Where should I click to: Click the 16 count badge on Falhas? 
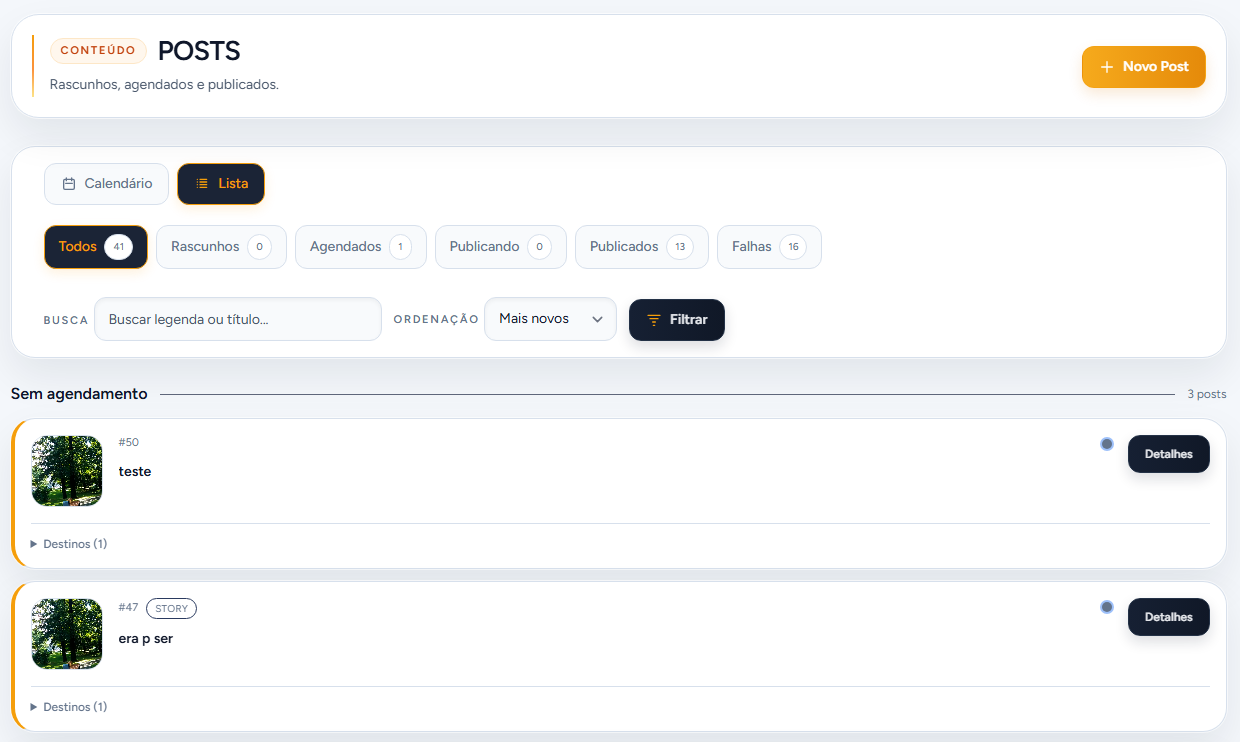tap(793, 247)
